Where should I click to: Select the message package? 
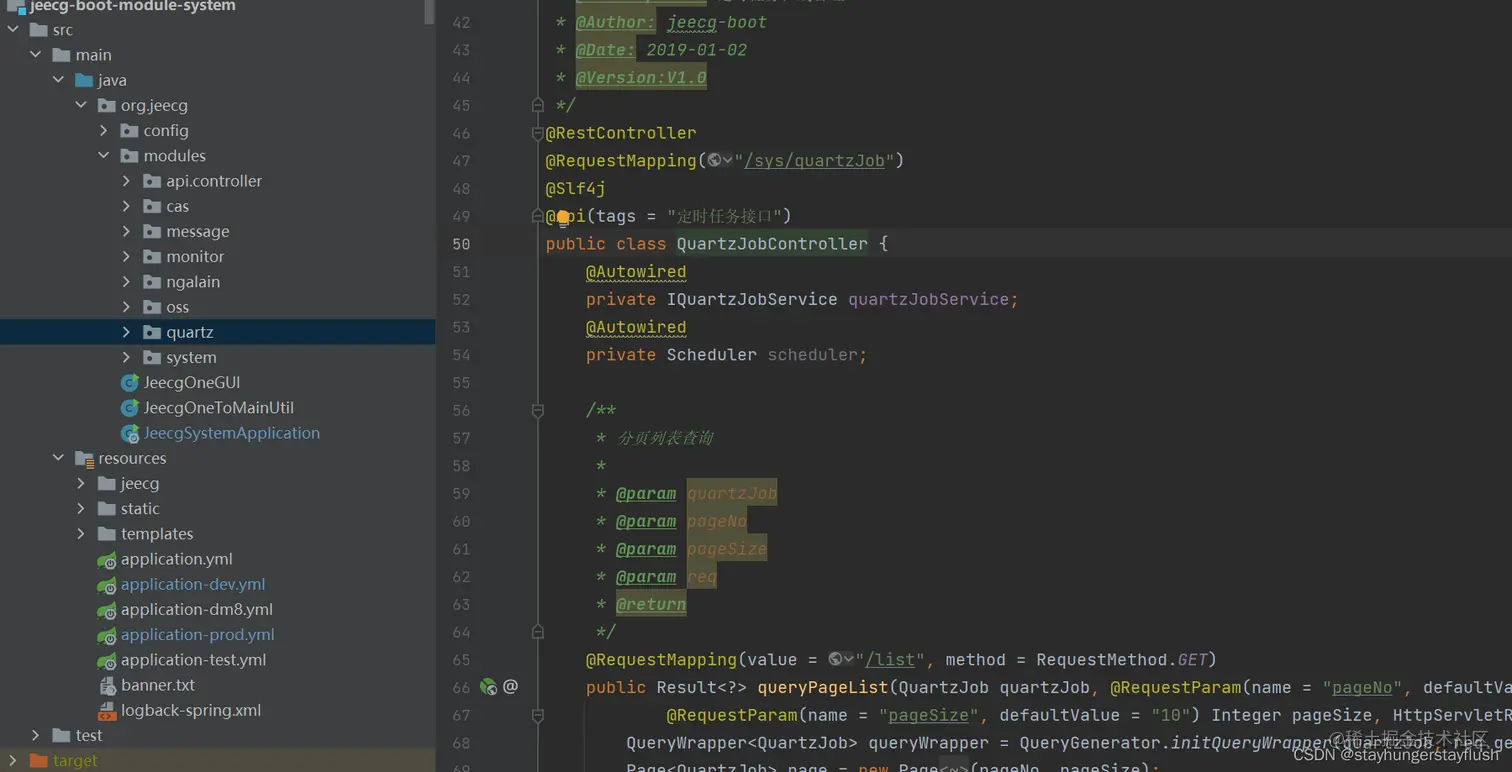pos(198,231)
